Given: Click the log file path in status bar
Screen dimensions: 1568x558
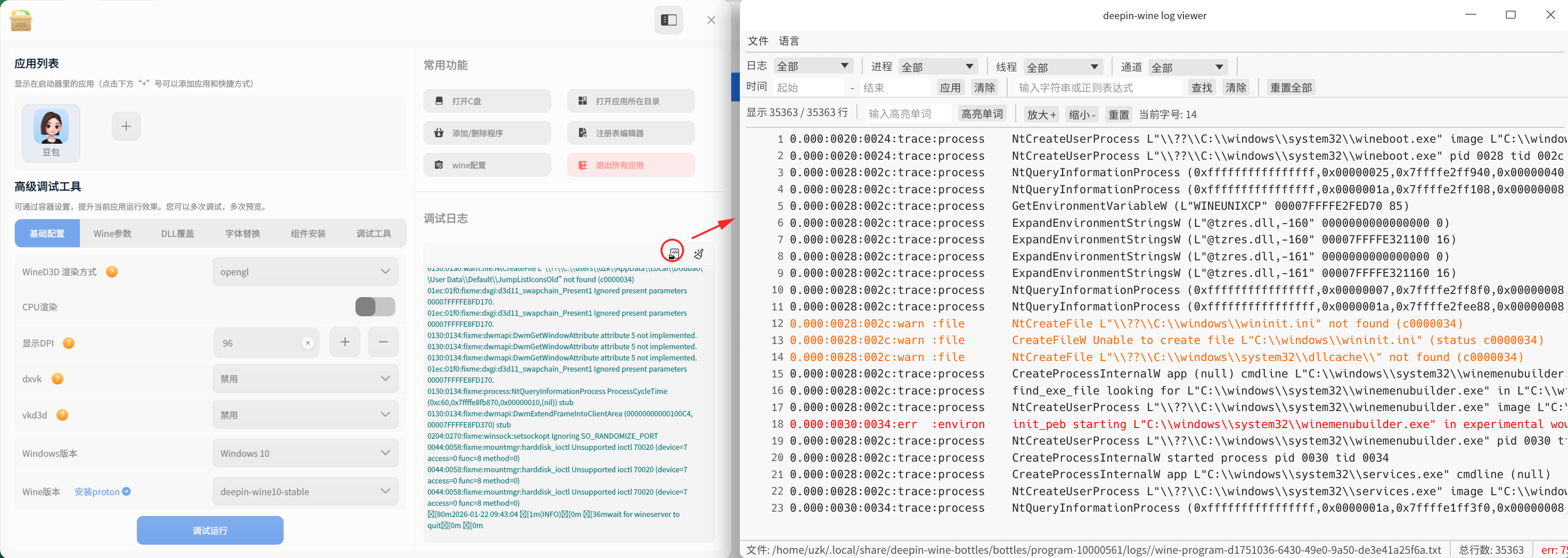Looking at the screenshot, I should pos(1094,549).
